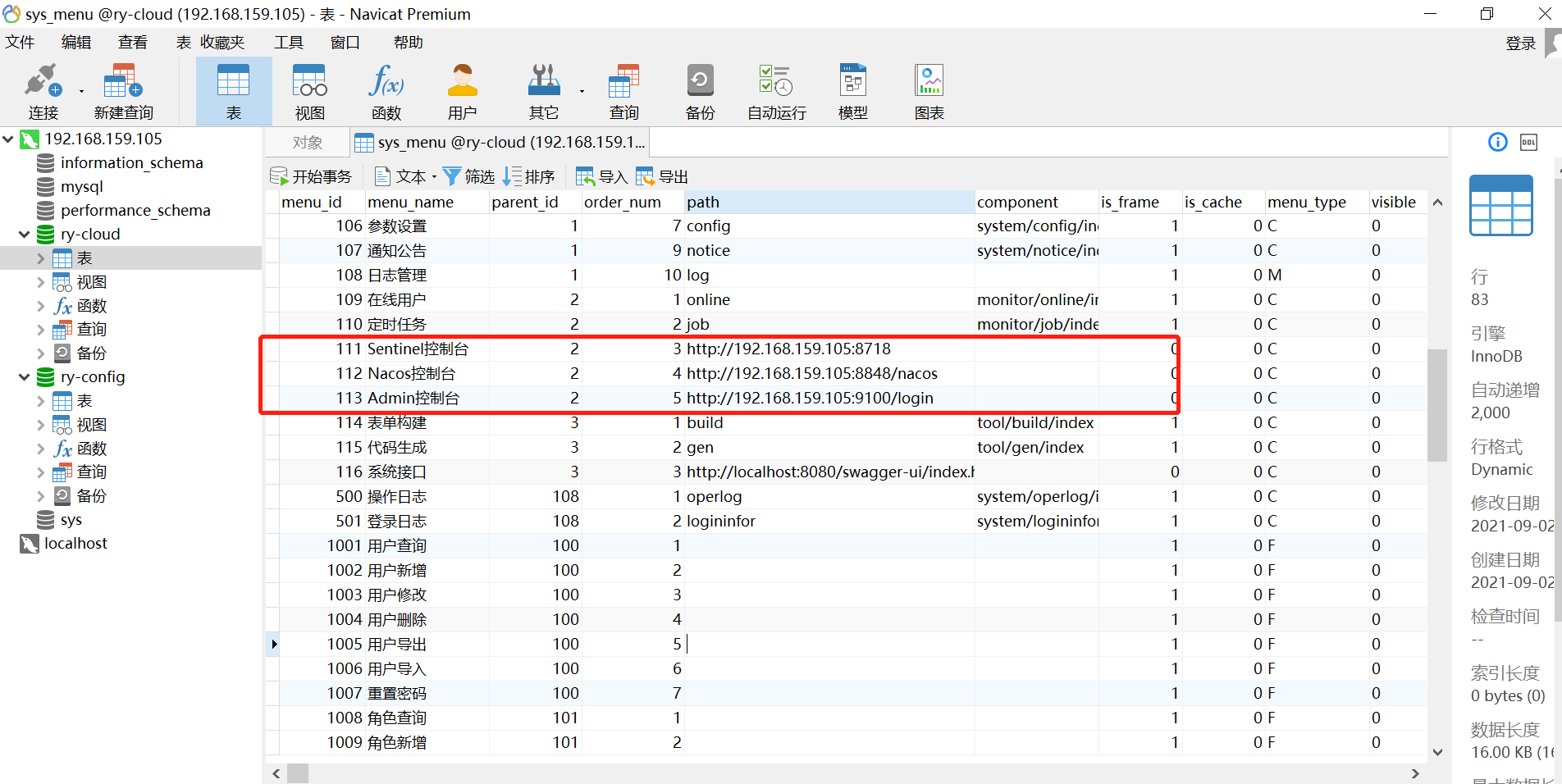Expand Tables under ry-config

point(41,401)
